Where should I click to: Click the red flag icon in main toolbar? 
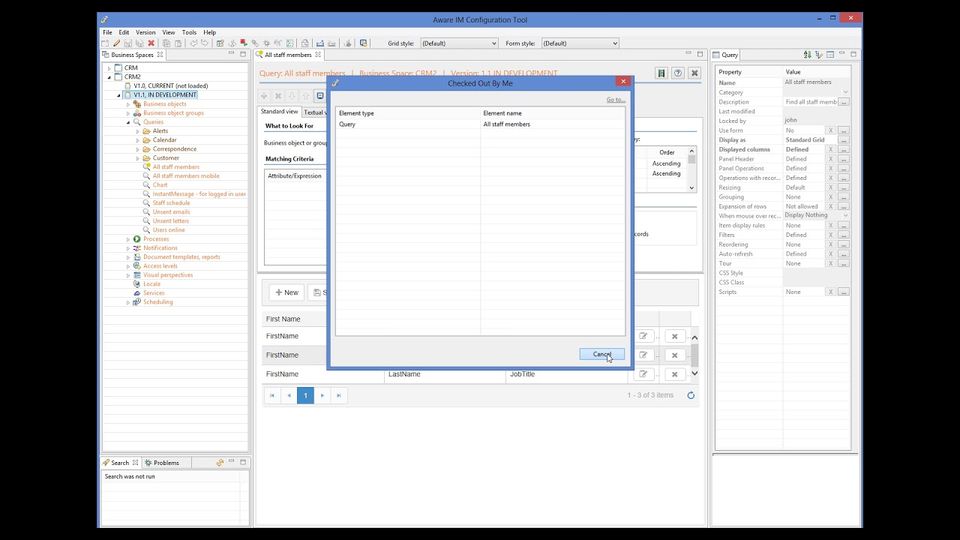244,43
